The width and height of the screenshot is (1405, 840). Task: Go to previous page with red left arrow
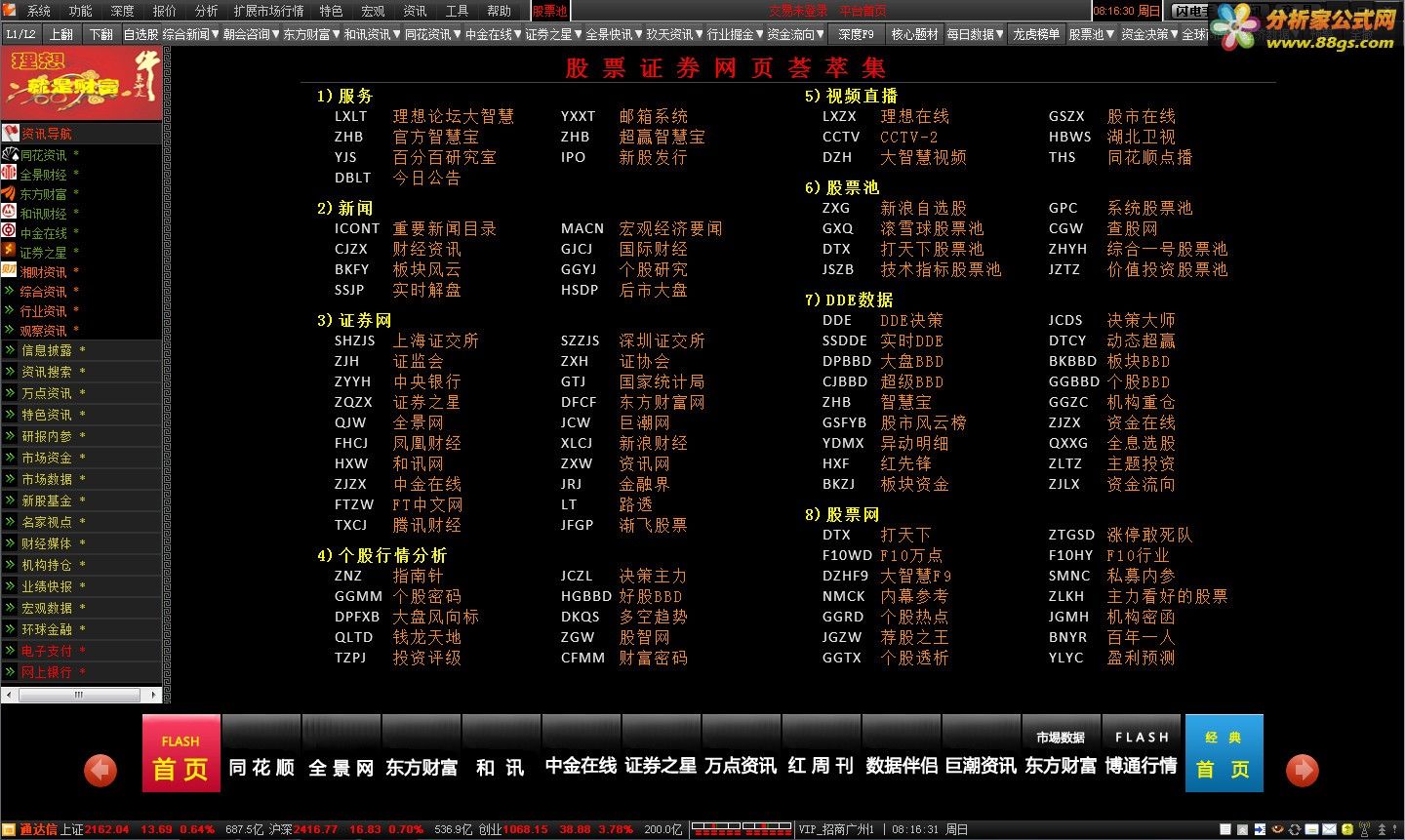[x=100, y=771]
